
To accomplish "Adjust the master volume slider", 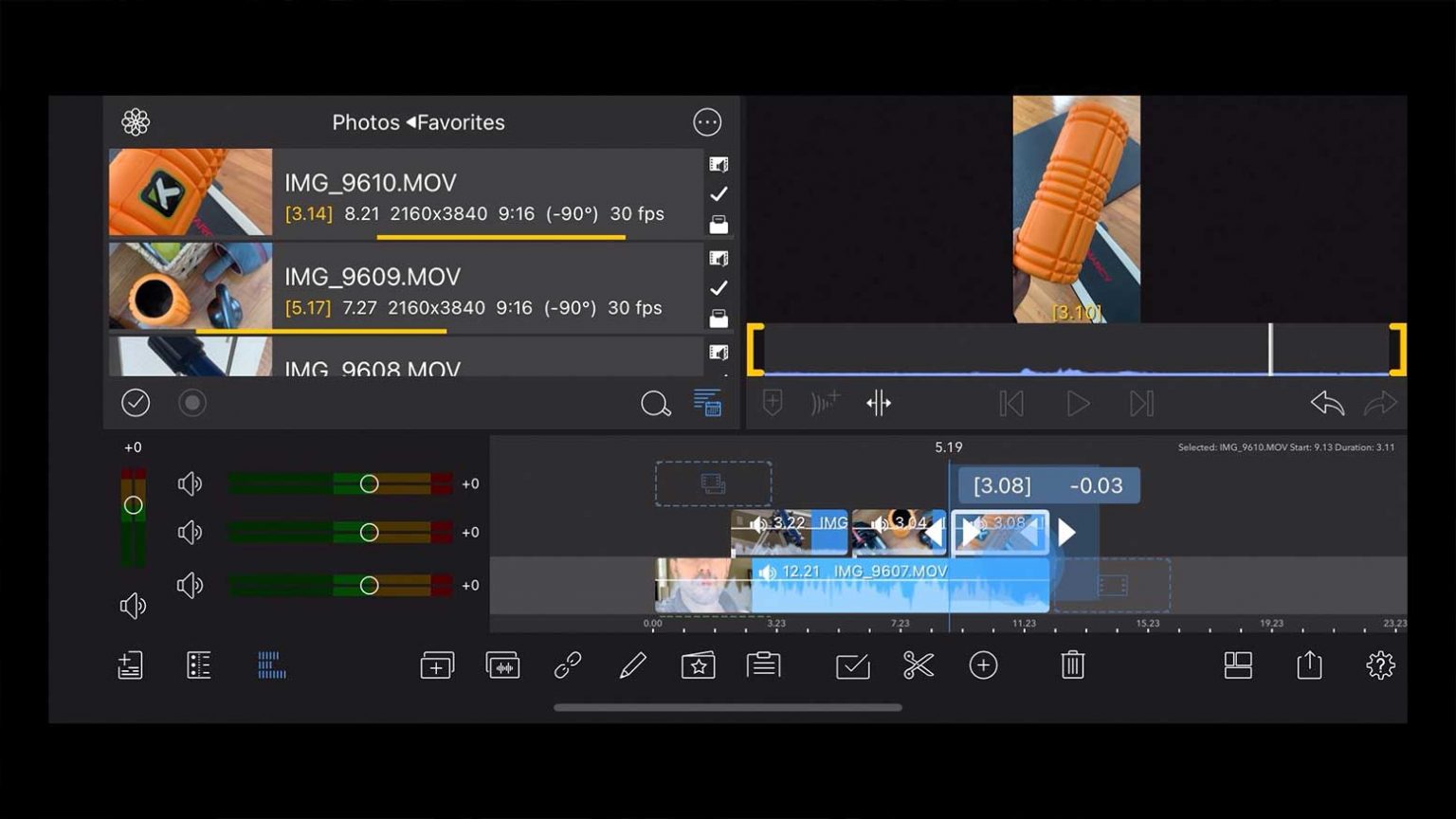I will coord(133,505).
